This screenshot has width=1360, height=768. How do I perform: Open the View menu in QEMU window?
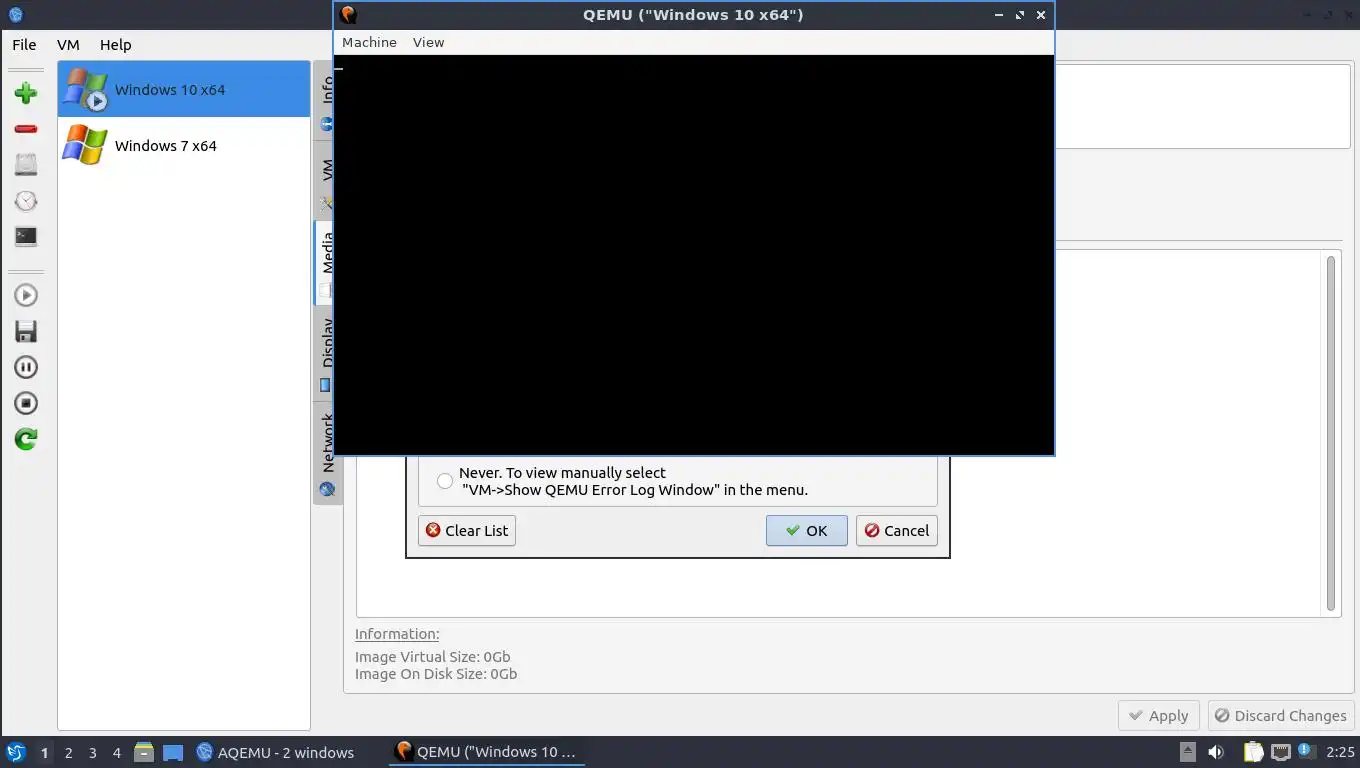(x=428, y=42)
